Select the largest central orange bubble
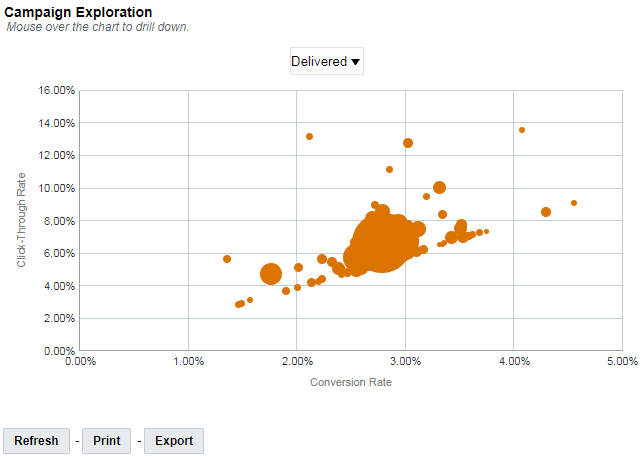 tap(382, 242)
